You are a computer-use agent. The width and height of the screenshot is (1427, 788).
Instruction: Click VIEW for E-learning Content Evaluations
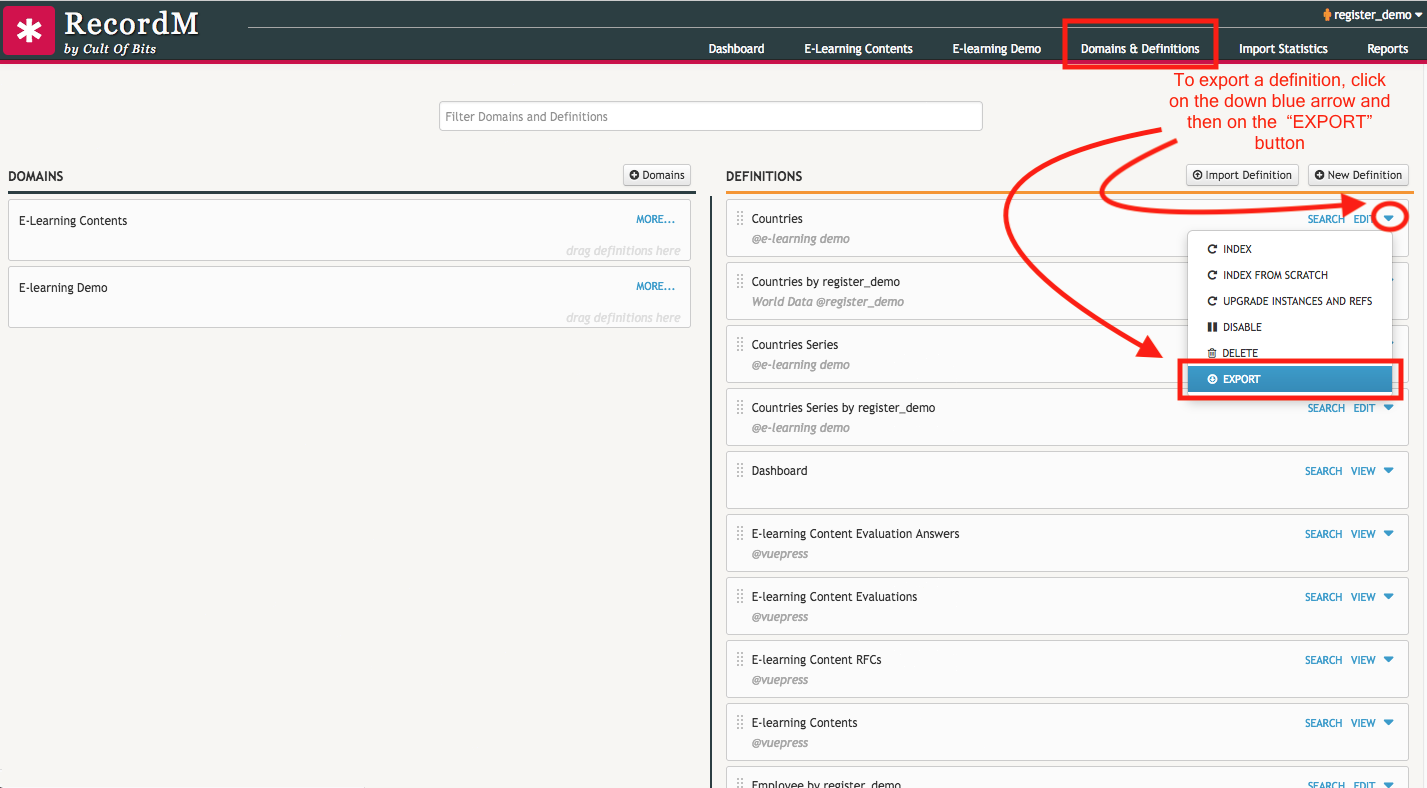(1363, 597)
